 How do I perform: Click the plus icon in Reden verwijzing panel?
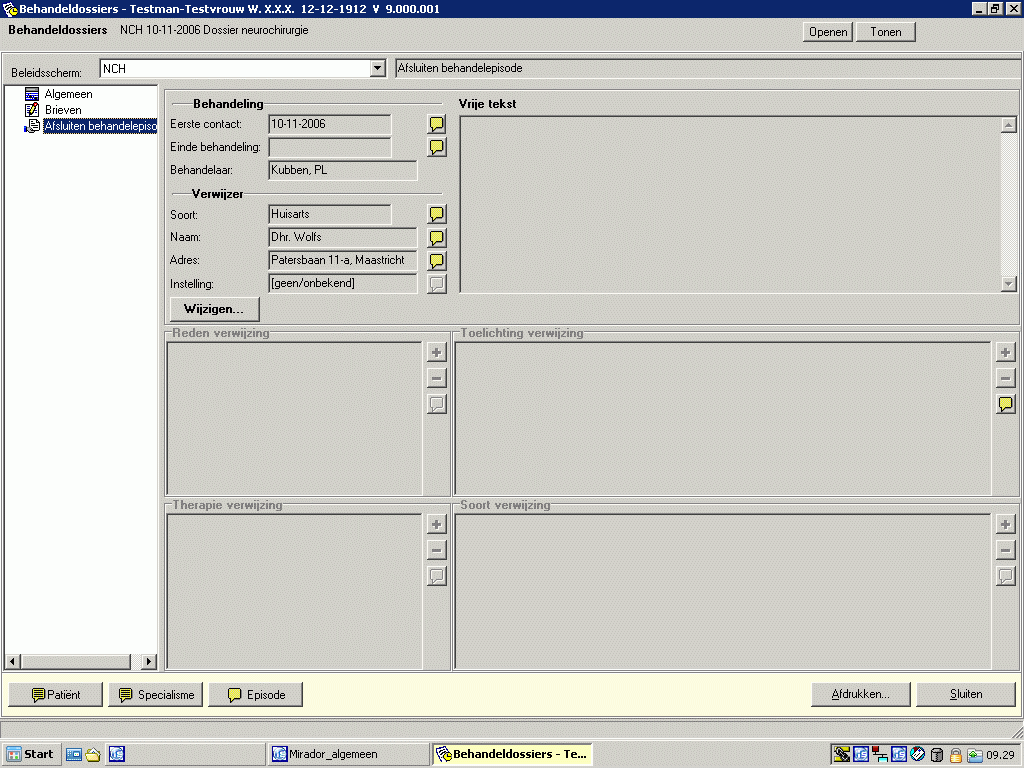click(x=436, y=352)
